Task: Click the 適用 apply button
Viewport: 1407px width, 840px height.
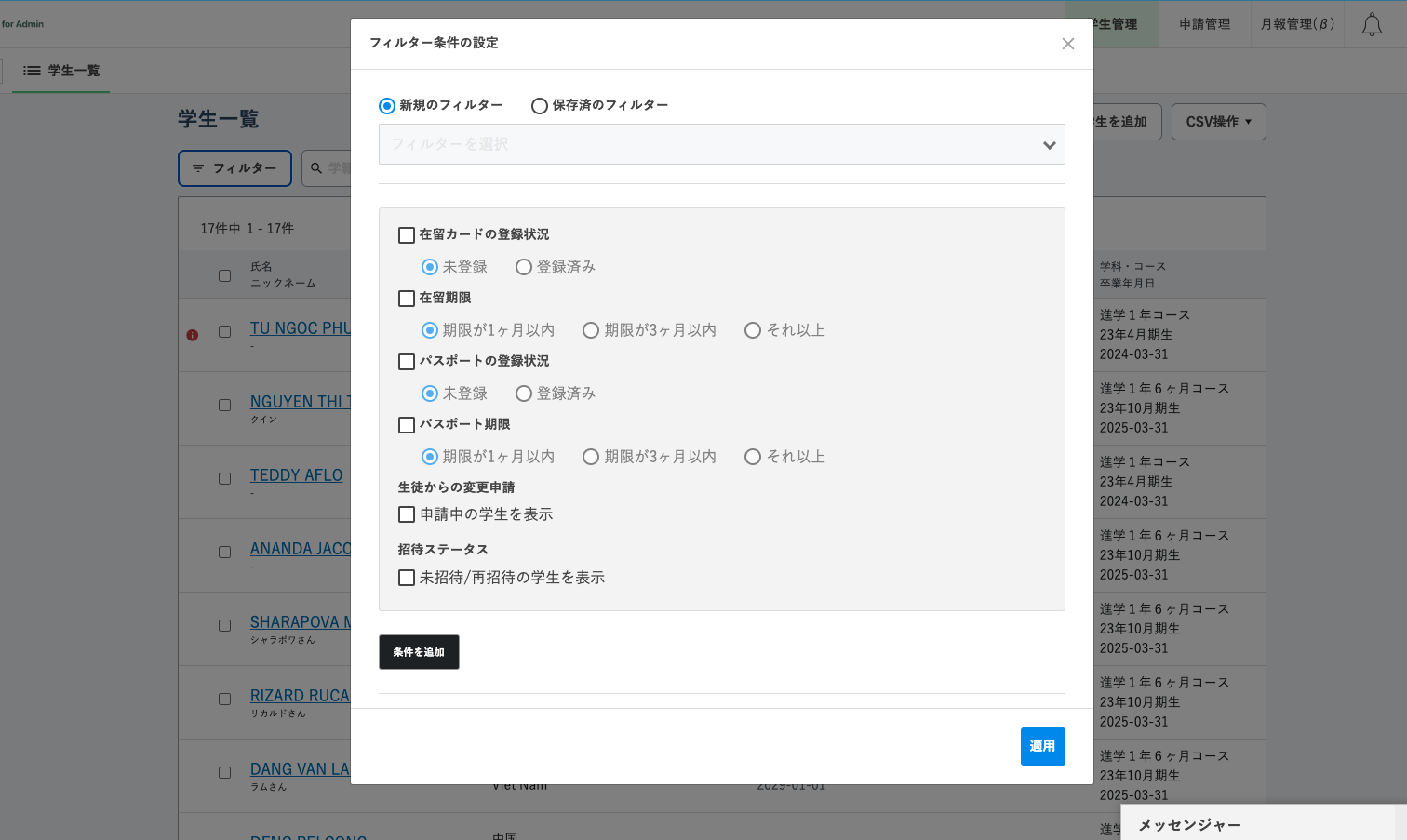Action: [x=1042, y=746]
